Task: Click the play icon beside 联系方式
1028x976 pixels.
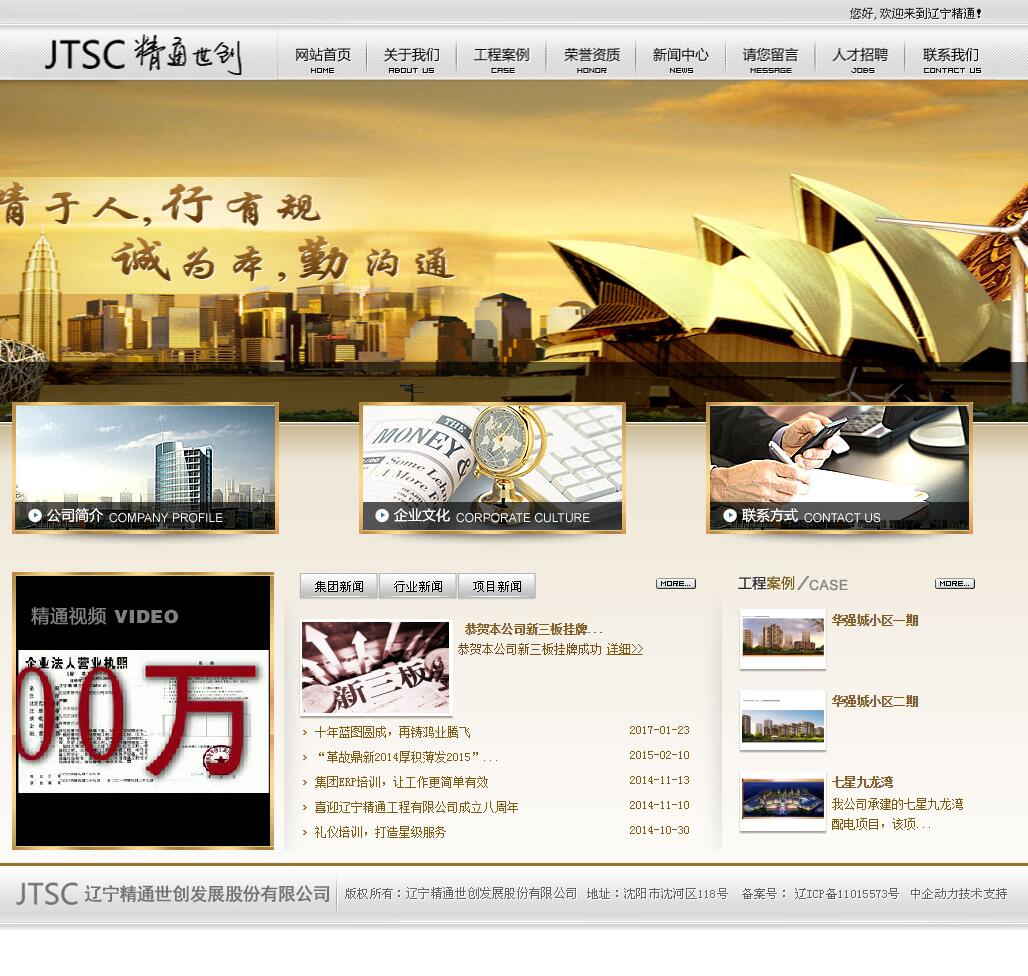Action: [730, 516]
